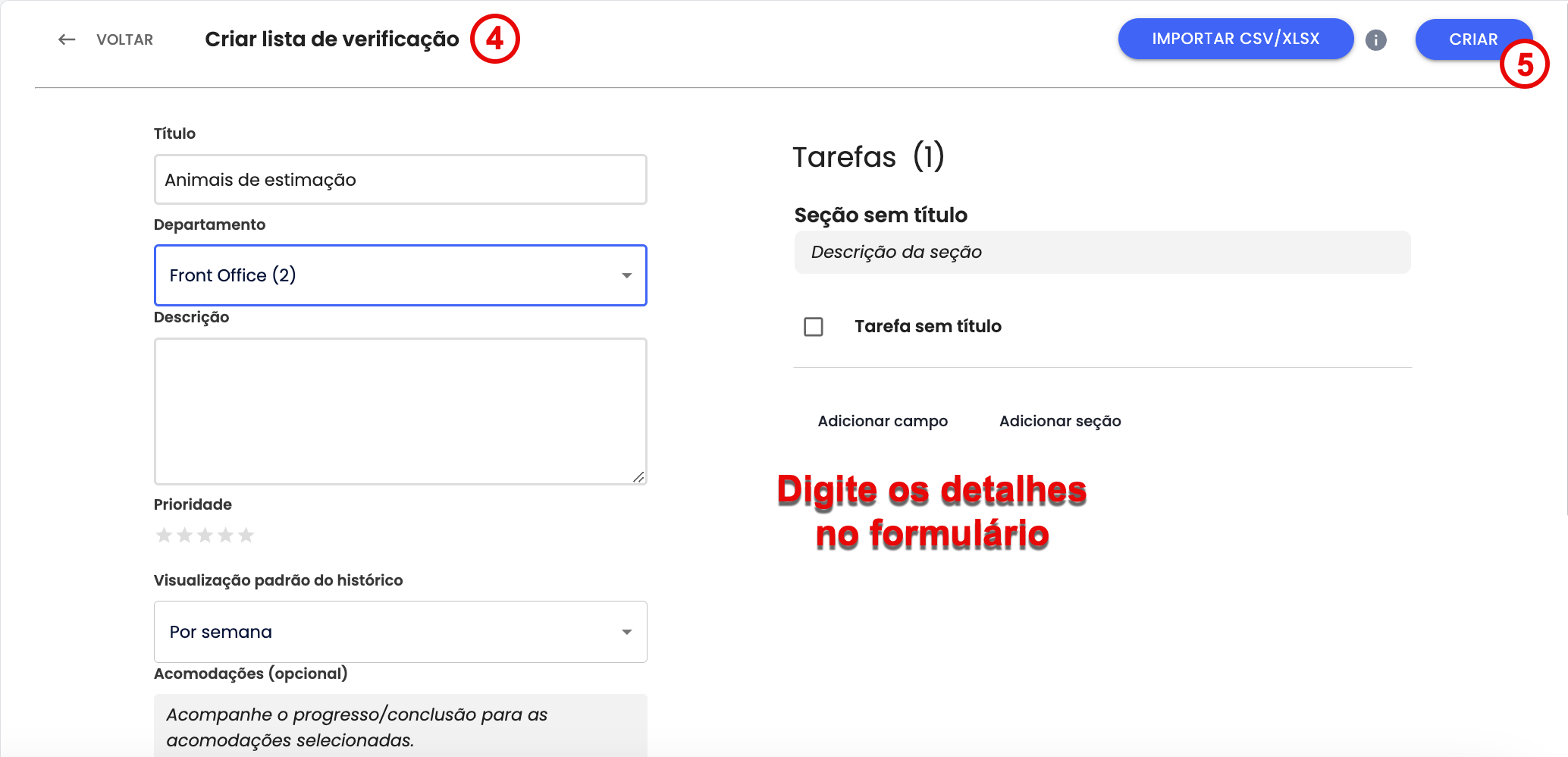Set priority to three stars
Screen dimensions: 1568x757
click(x=205, y=536)
